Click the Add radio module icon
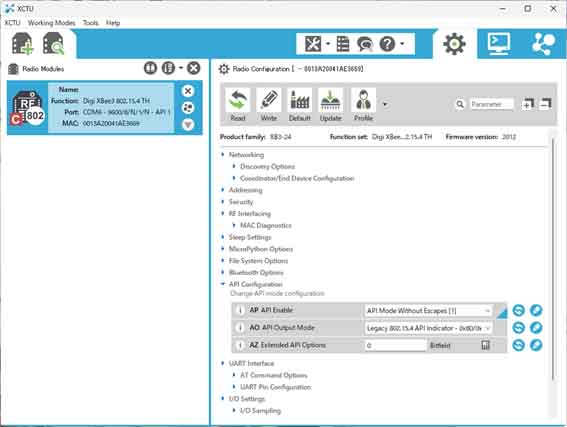 (22, 44)
